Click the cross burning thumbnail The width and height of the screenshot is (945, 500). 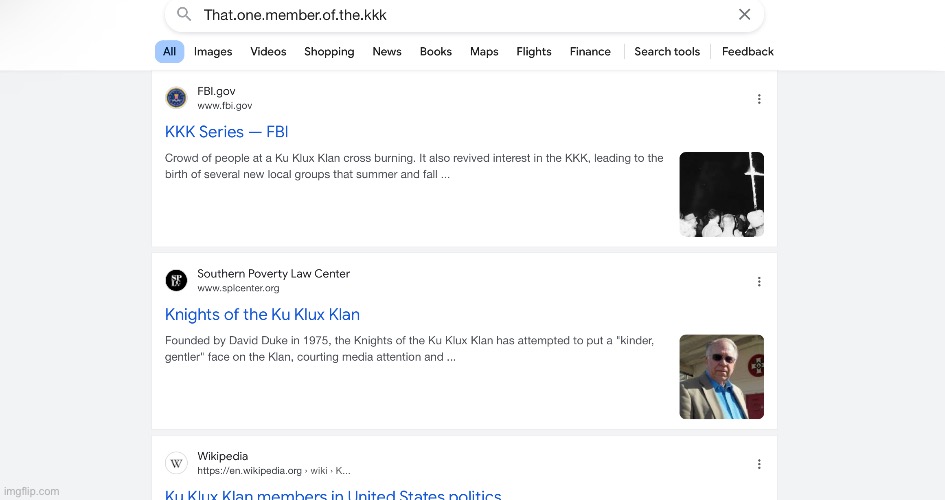[x=721, y=194]
